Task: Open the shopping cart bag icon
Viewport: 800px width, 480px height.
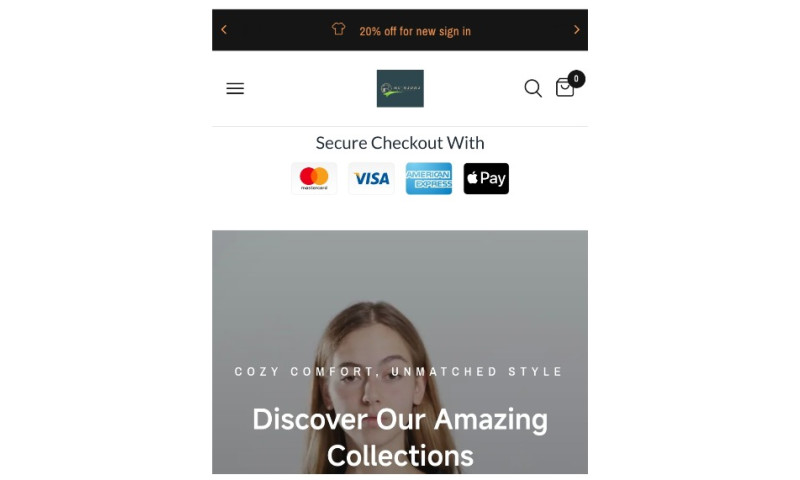Action: 565,88
